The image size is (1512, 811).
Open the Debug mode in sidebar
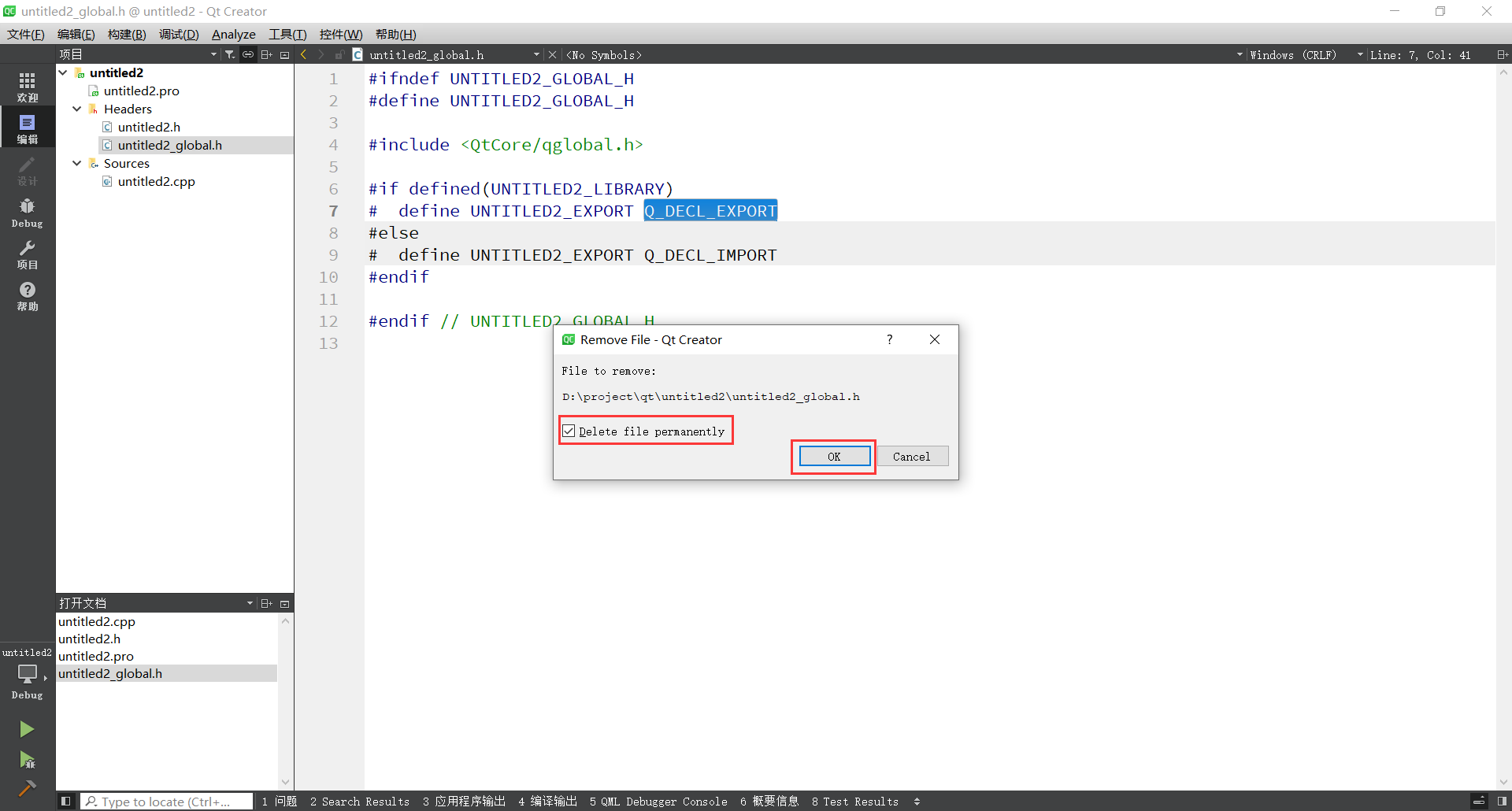click(x=28, y=213)
